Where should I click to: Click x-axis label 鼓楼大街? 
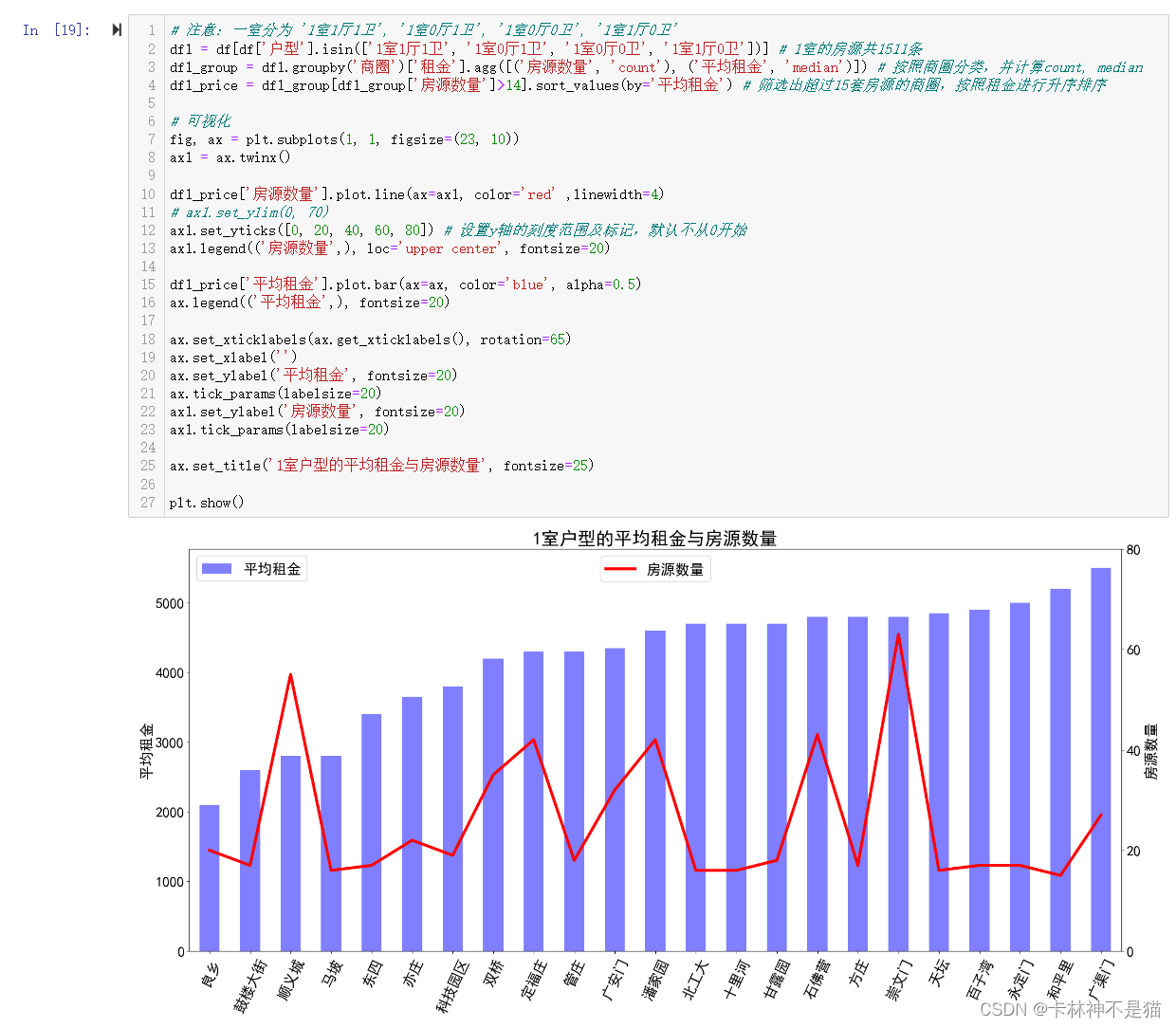(x=250, y=986)
